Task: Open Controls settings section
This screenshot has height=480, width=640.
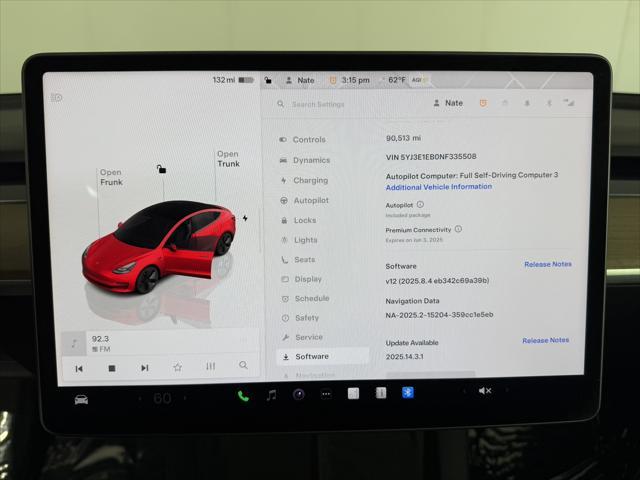Action: click(x=303, y=140)
